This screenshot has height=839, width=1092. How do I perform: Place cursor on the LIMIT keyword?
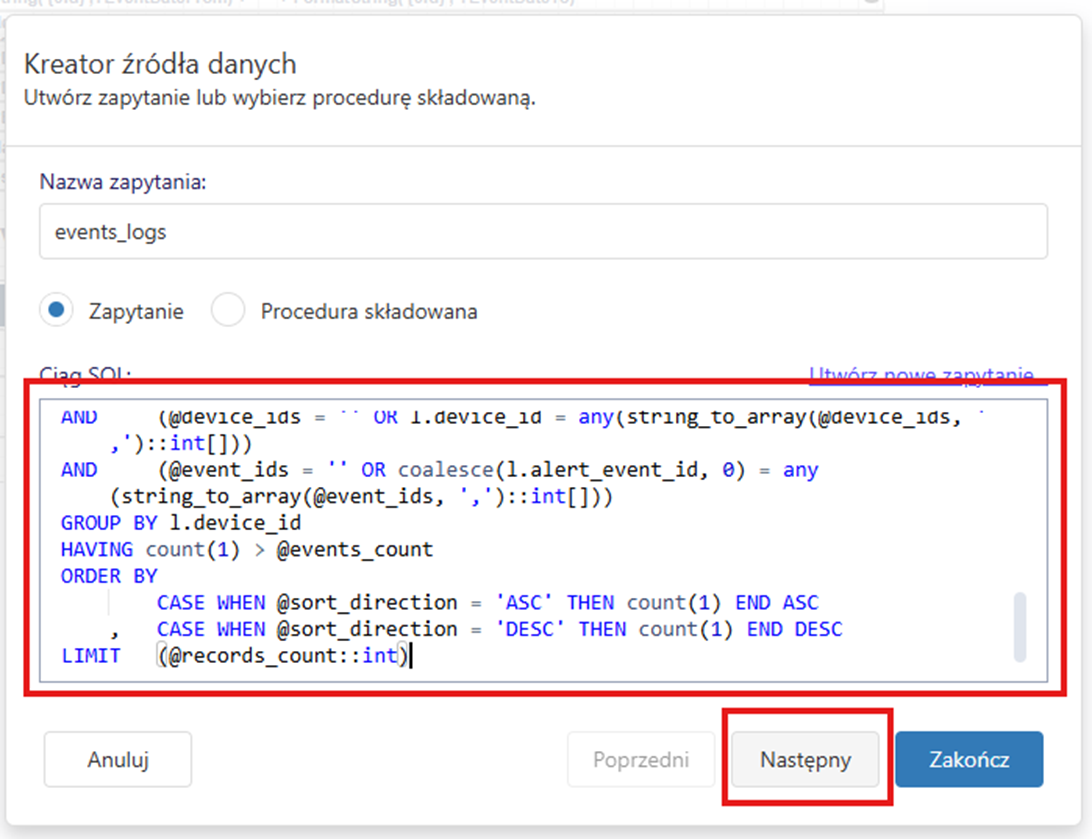click(90, 656)
